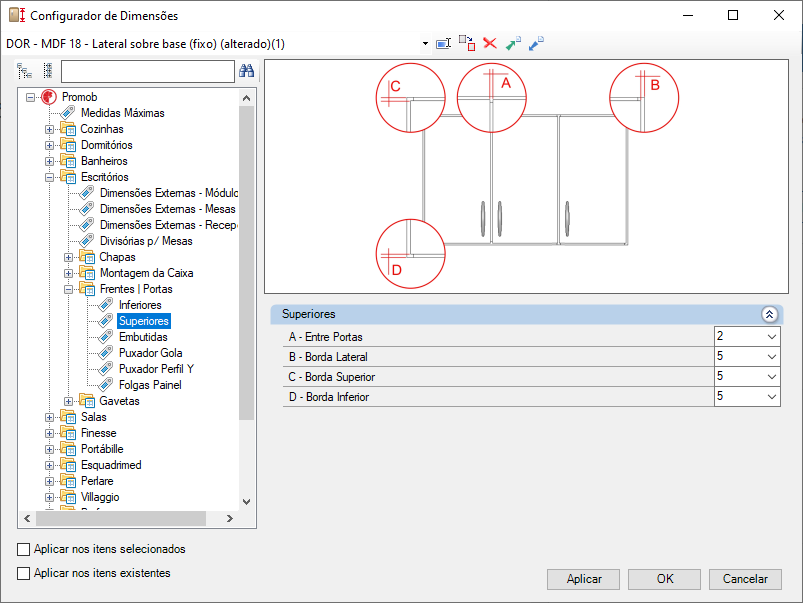The image size is (812, 610).
Task: Select Medidas Máximas tree item
Action: tap(122, 113)
